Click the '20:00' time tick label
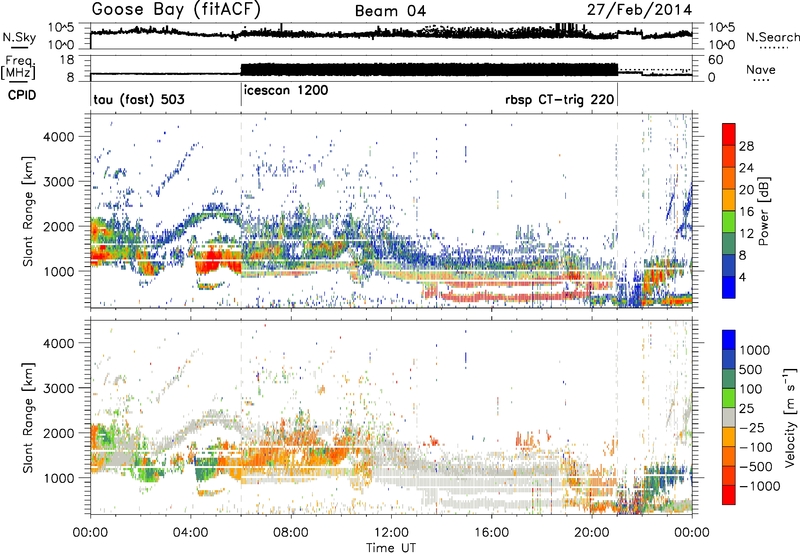The image size is (800, 554). (591, 533)
